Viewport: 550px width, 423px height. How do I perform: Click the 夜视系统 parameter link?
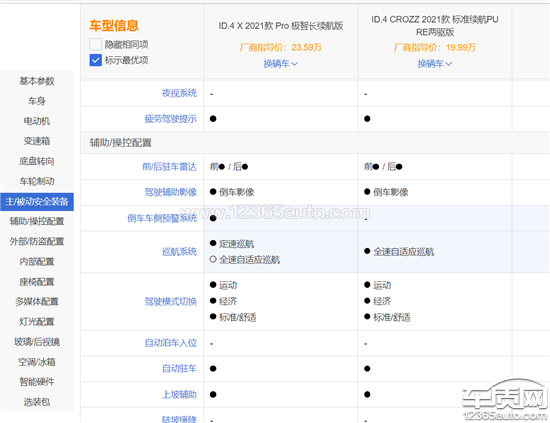coord(179,93)
